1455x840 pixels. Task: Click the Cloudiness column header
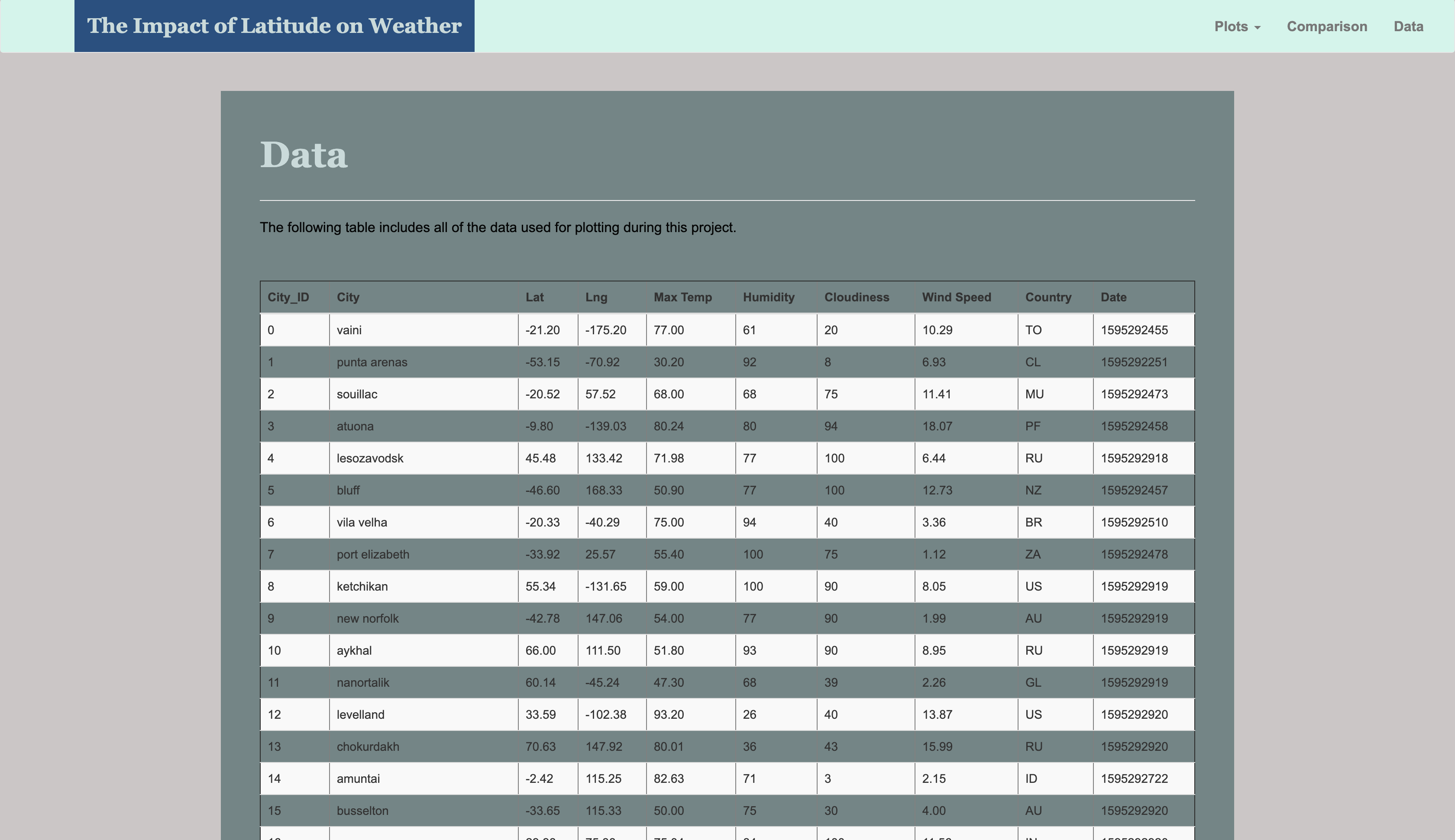coord(856,297)
